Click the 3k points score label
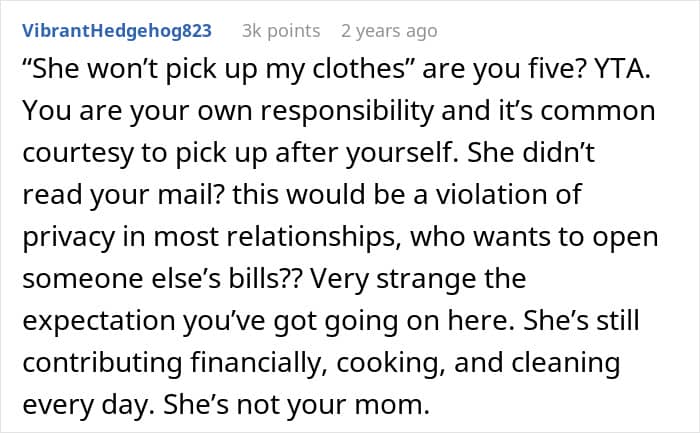Screen dimensions: 700x433 281,31
